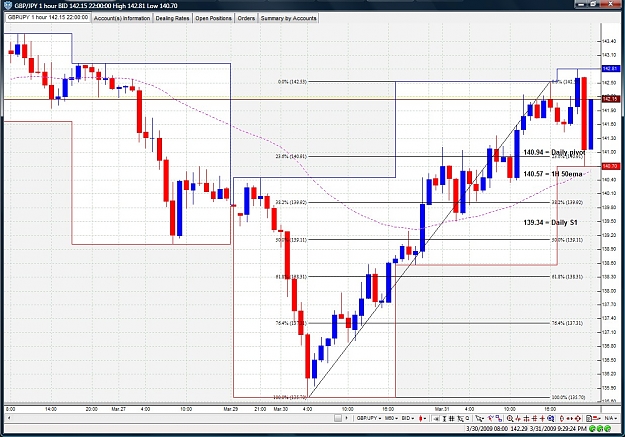The image size is (625, 437).
Task: Click the first green status icon
Action: [x=592, y=429]
